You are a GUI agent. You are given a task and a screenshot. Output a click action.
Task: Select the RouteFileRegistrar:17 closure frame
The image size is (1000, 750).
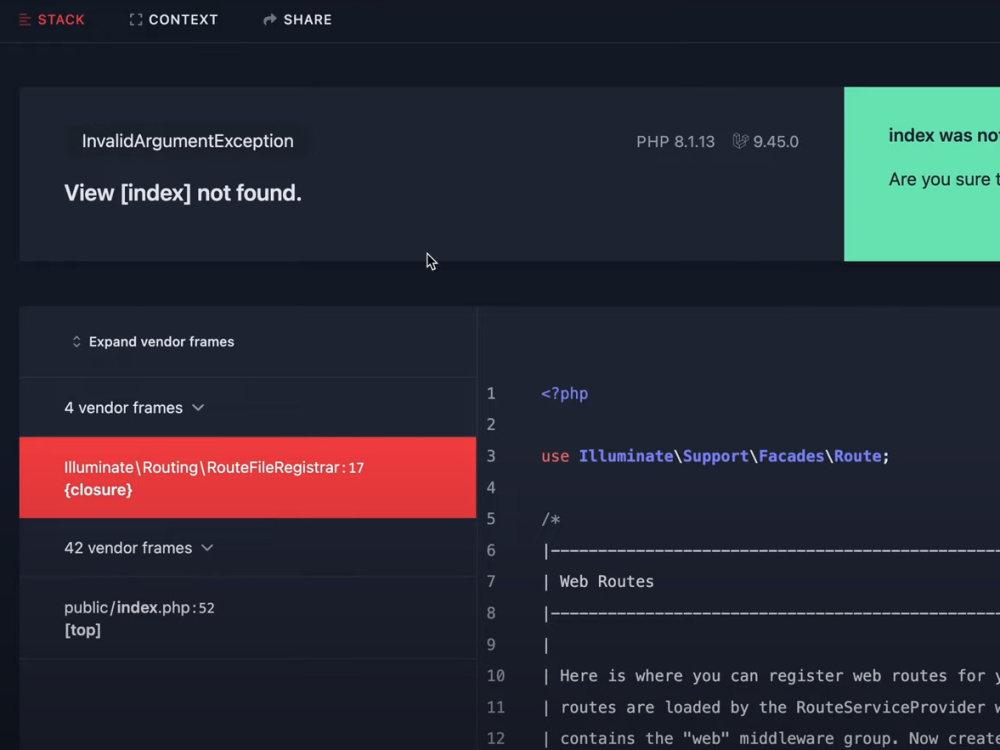pos(247,478)
